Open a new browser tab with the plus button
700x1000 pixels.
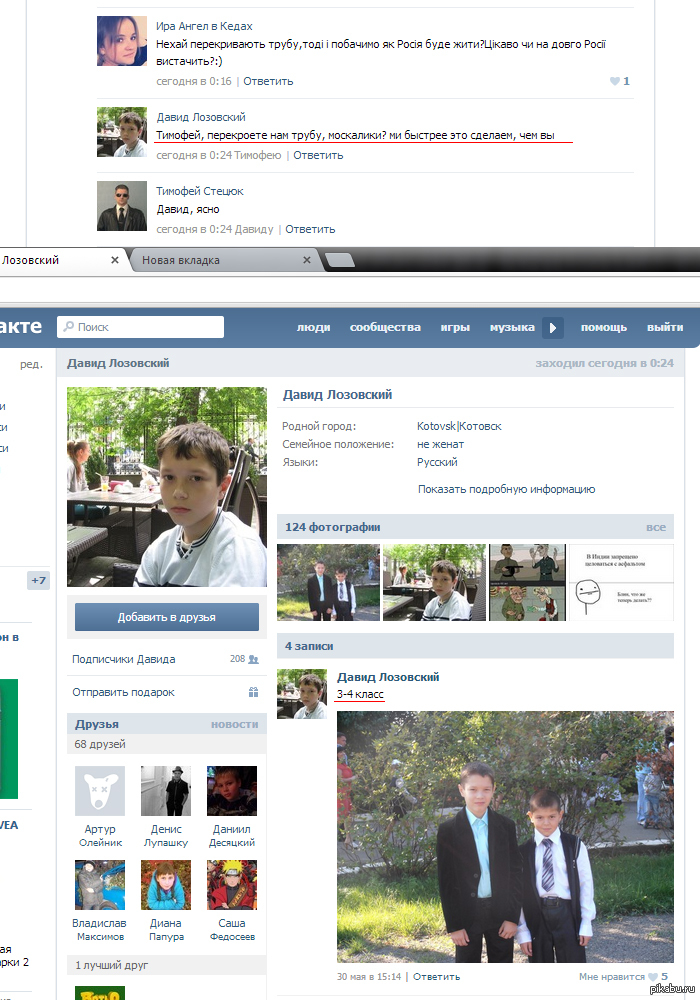[x=340, y=261]
